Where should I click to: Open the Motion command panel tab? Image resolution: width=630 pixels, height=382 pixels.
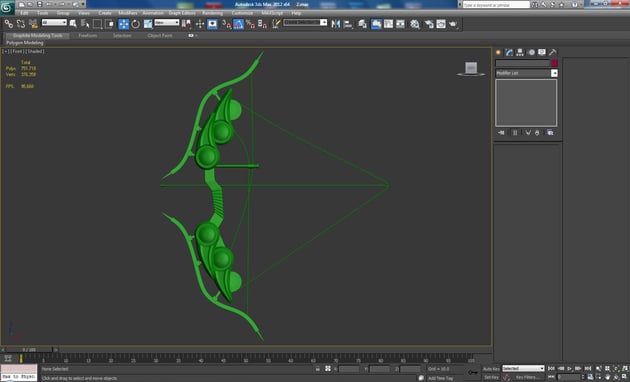click(531, 52)
